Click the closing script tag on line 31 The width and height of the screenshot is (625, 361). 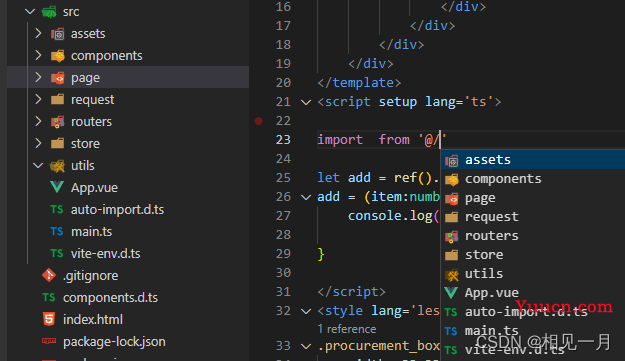pyautogui.click(x=352, y=292)
